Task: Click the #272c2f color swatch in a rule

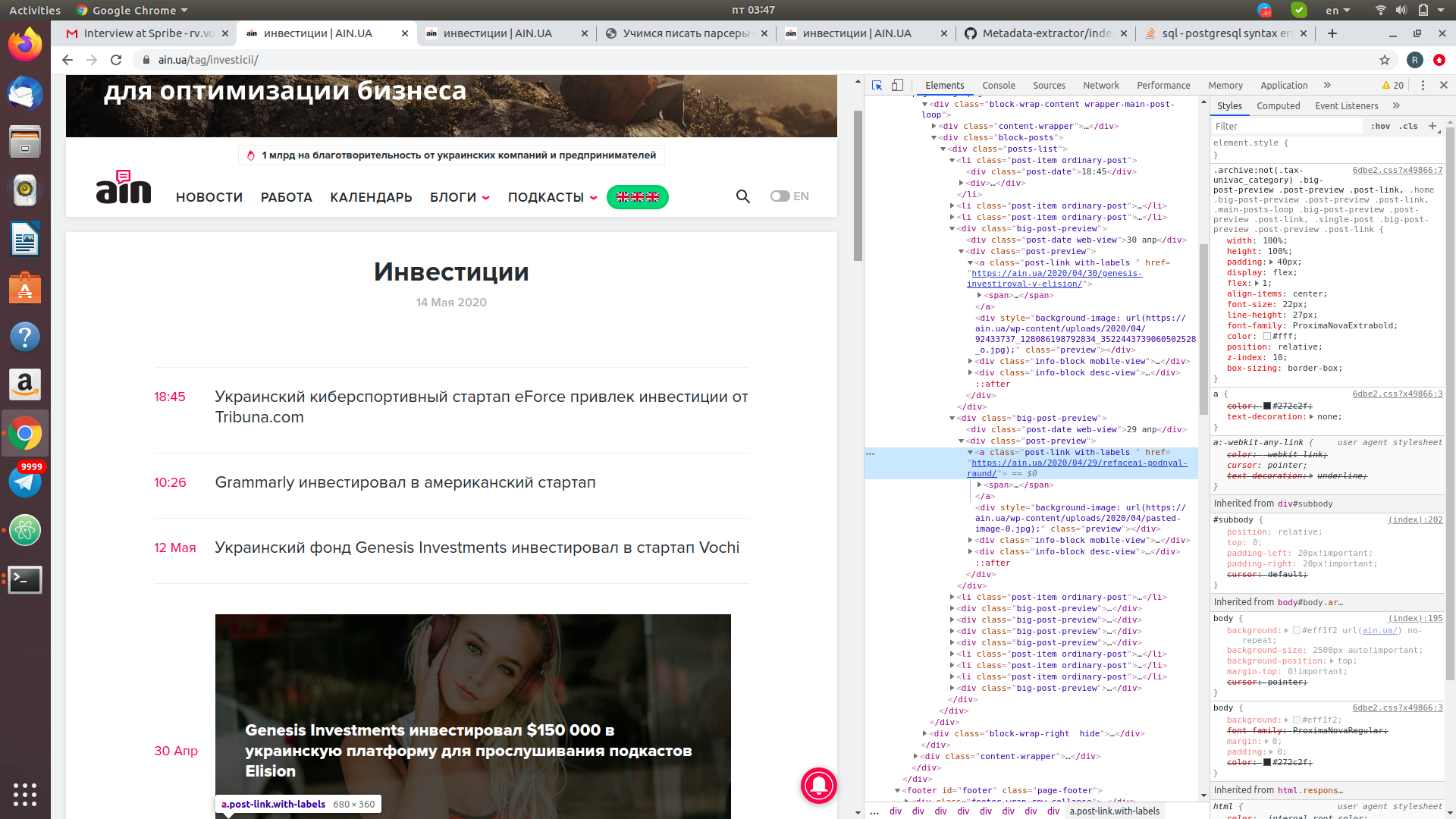Action: coord(1267,406)
